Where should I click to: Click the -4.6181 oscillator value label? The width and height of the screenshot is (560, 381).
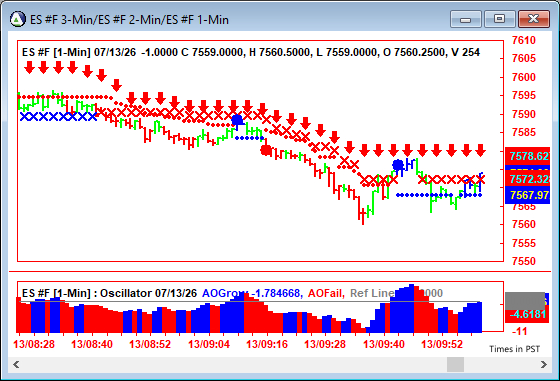(527, 314)
